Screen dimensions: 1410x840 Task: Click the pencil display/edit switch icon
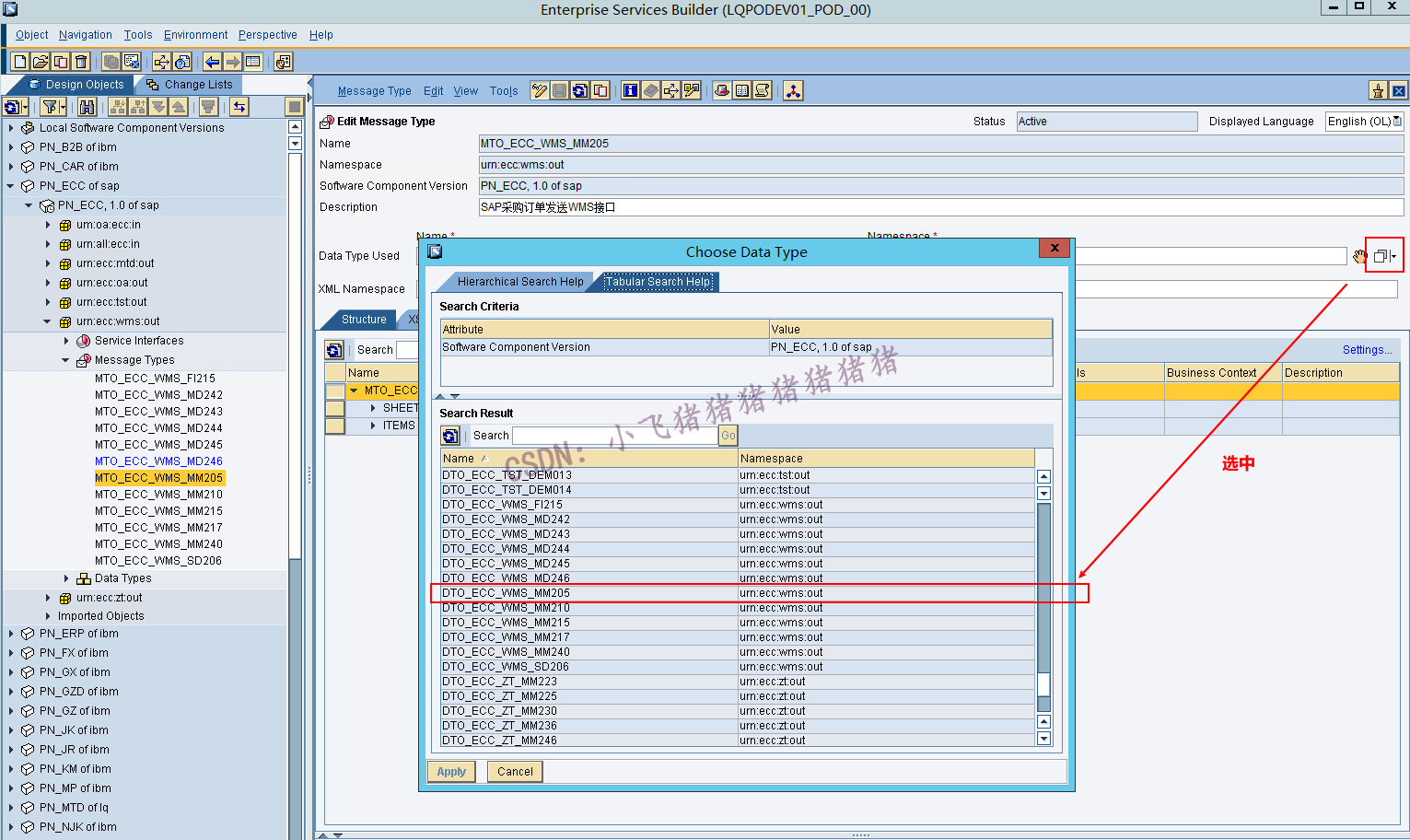point(540,90)
